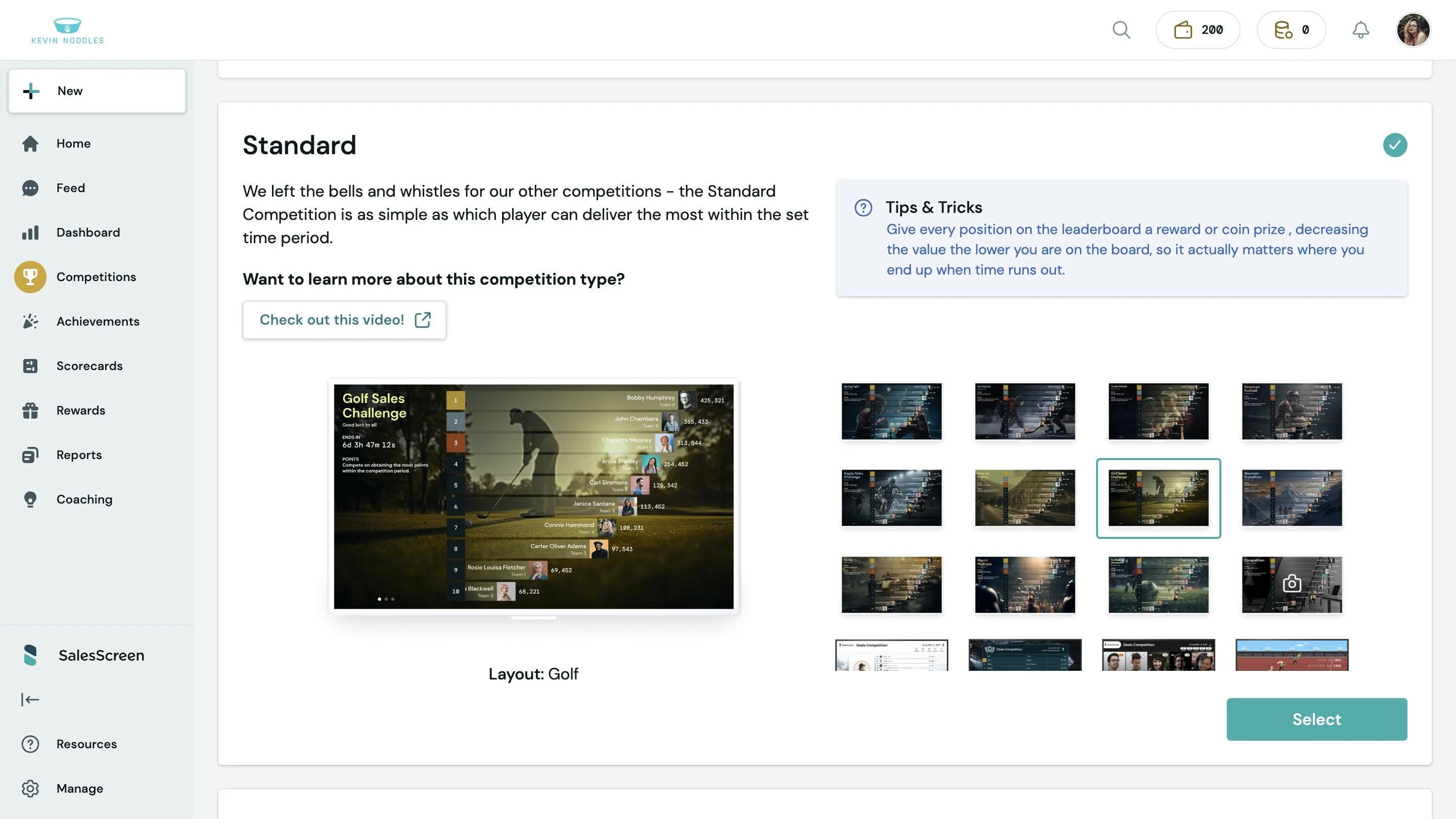Open the search magnifier icon
1456x819 pixels.
pos(1121,30)
